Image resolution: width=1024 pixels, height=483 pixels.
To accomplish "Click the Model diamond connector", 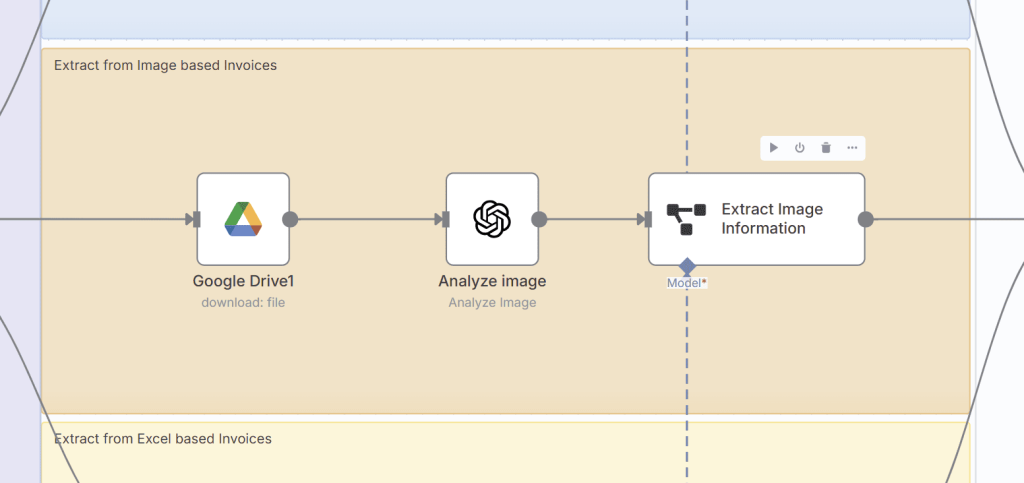I will pos(687,266).
